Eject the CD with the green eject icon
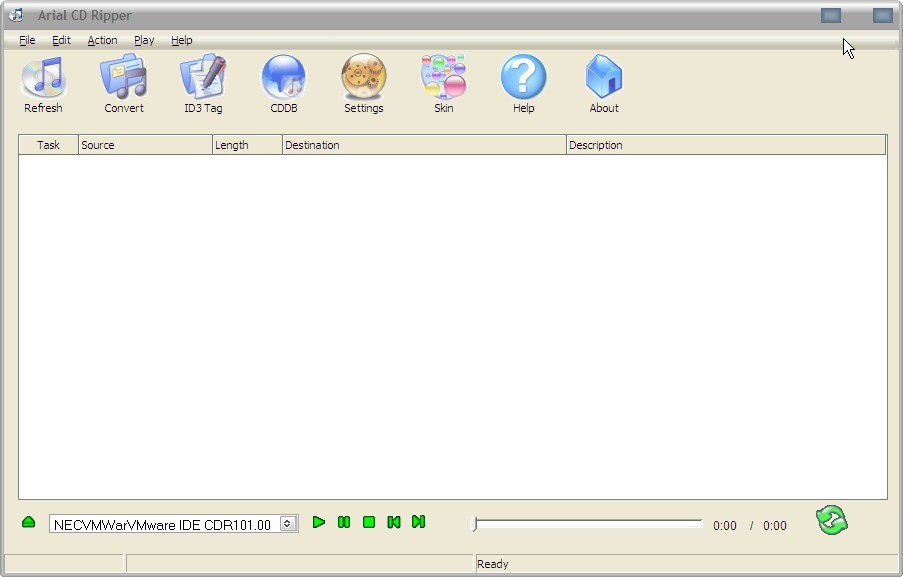This screenshot has height=577, width=903. tap(28, 522)
